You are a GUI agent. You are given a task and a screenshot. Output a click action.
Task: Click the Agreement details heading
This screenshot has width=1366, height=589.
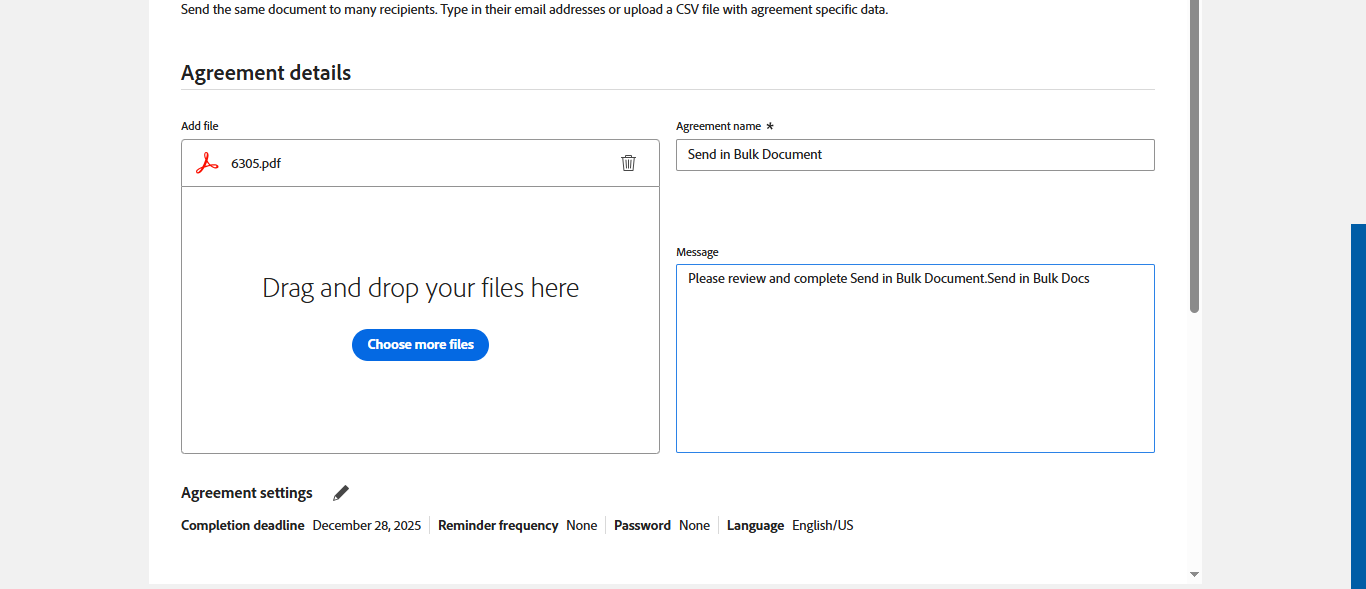click(266, 73)
